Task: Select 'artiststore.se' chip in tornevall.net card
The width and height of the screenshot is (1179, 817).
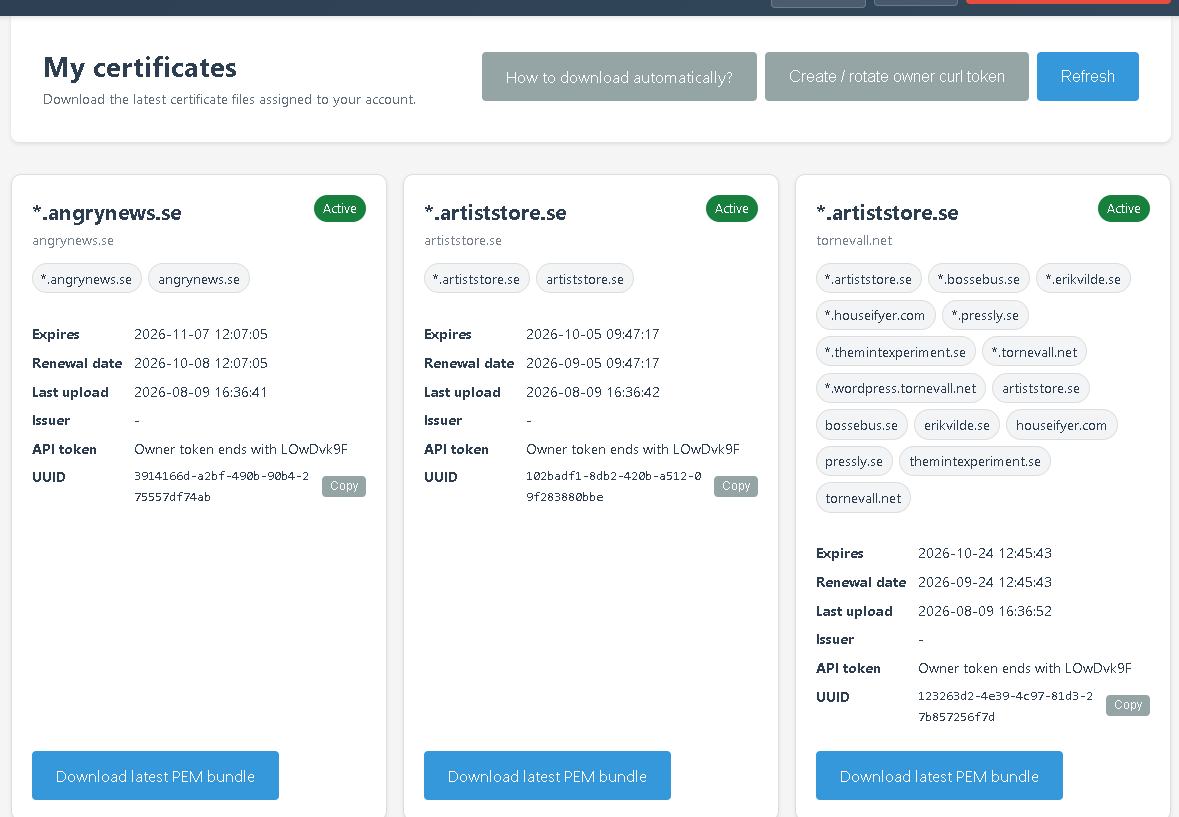Action: [x=1041, y=389]
